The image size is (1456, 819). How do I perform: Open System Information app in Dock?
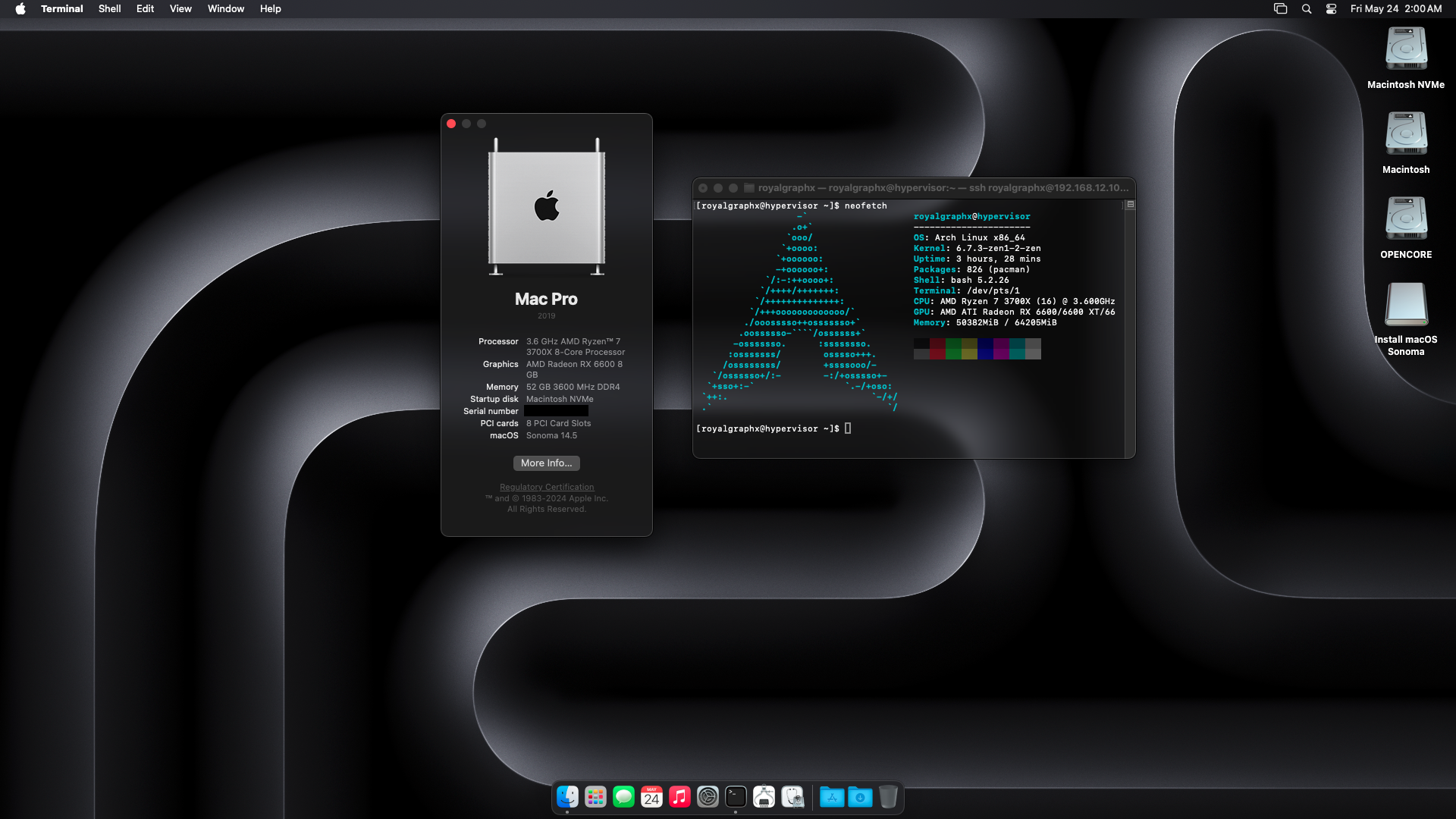[x=764, y=797]
